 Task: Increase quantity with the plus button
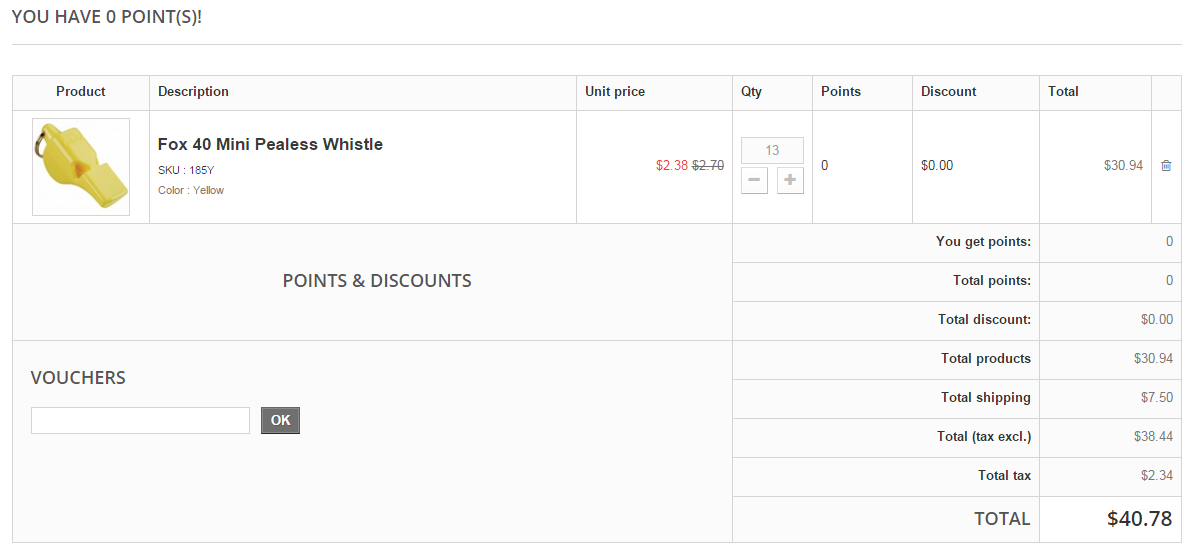790,181
